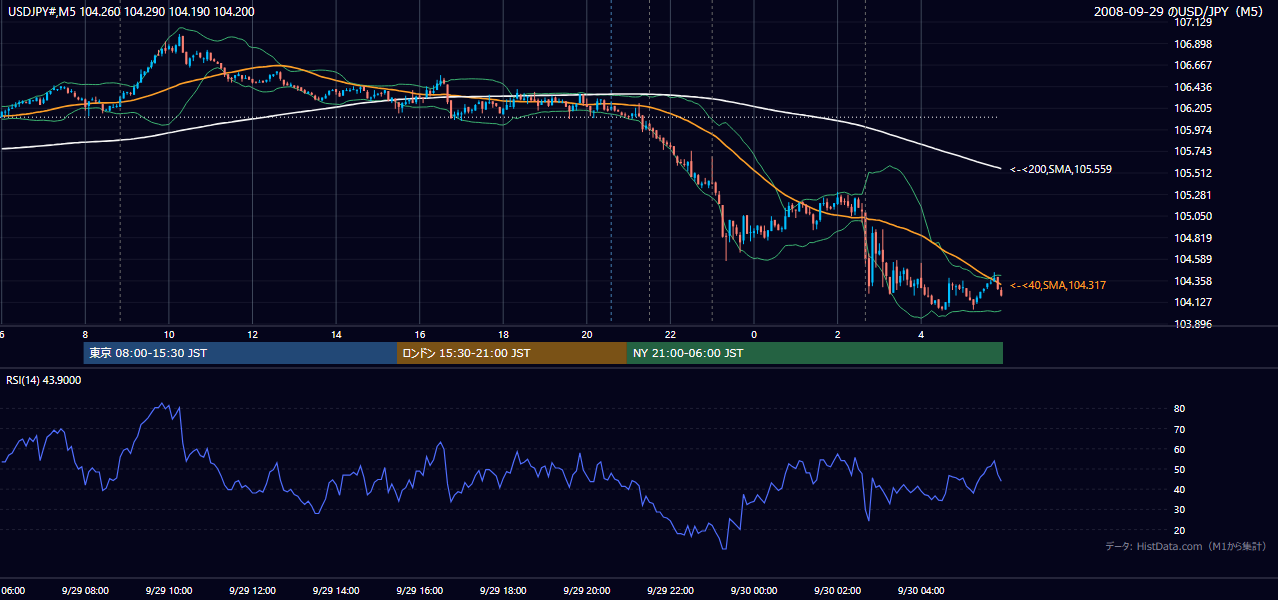Click the title '2008-09-29 のUSD/JPY (M5)'
The image size is (1278, 600).
tap(1180, 12)
